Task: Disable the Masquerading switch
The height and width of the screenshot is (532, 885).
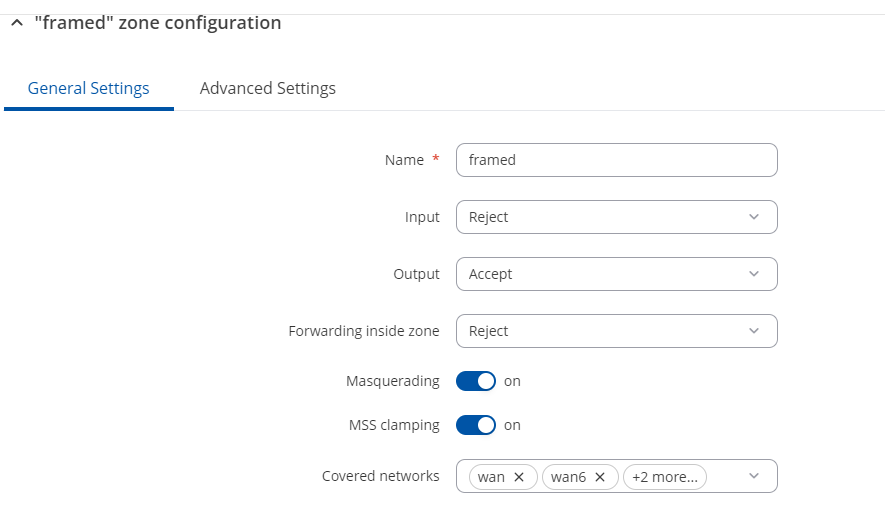Action: click(476, 381)
